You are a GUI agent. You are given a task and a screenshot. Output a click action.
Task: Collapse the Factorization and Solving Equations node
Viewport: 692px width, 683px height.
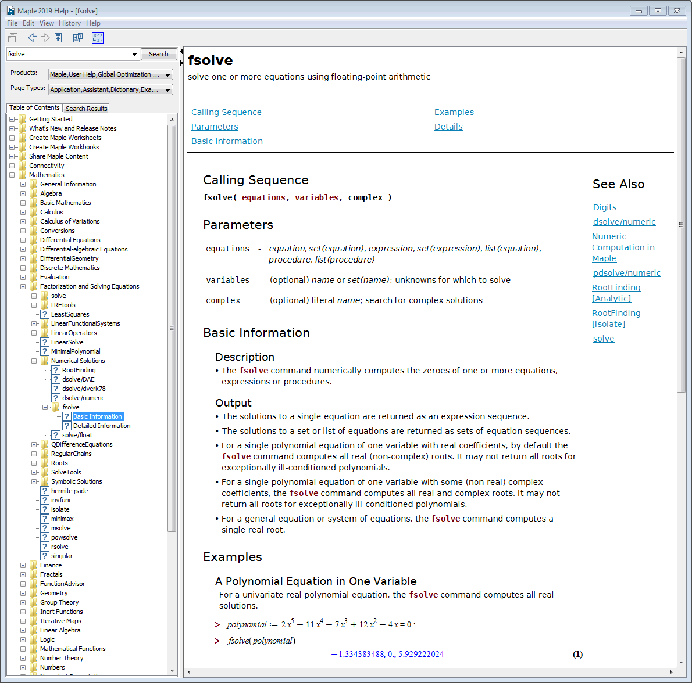click(x=22, y=287)
